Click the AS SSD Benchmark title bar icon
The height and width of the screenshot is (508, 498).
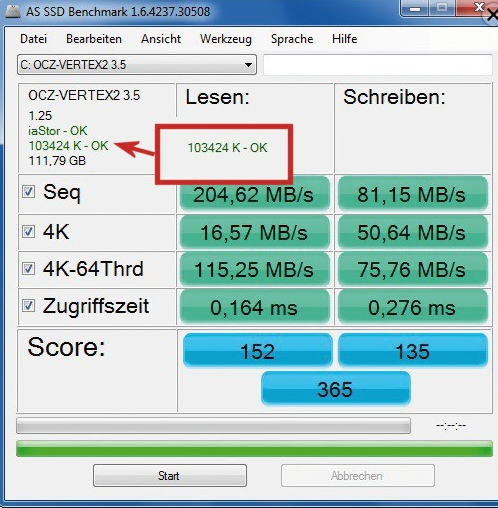13,11
